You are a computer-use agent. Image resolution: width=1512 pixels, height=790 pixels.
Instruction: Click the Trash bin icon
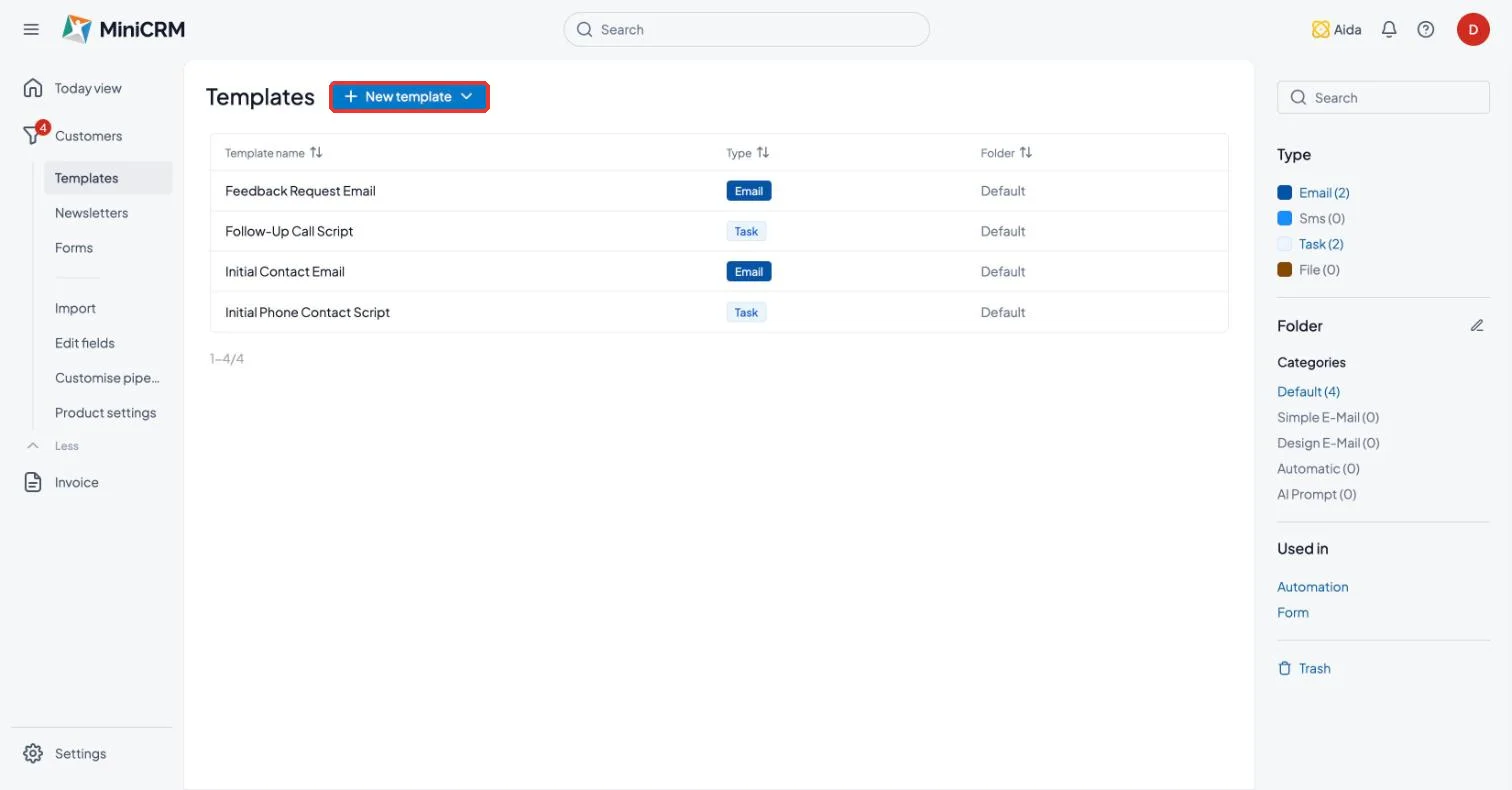pos(1285,668)
